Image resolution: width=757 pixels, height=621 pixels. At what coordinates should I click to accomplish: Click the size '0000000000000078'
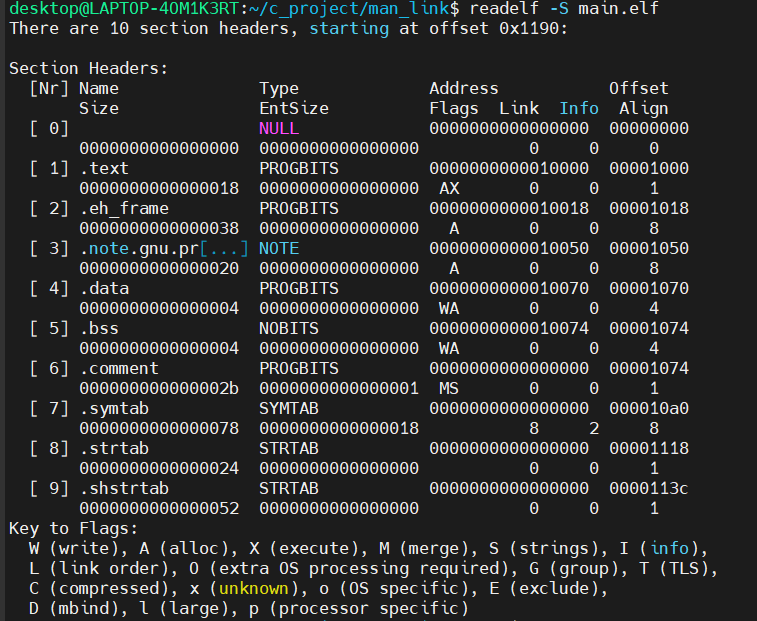coord(159,429)
